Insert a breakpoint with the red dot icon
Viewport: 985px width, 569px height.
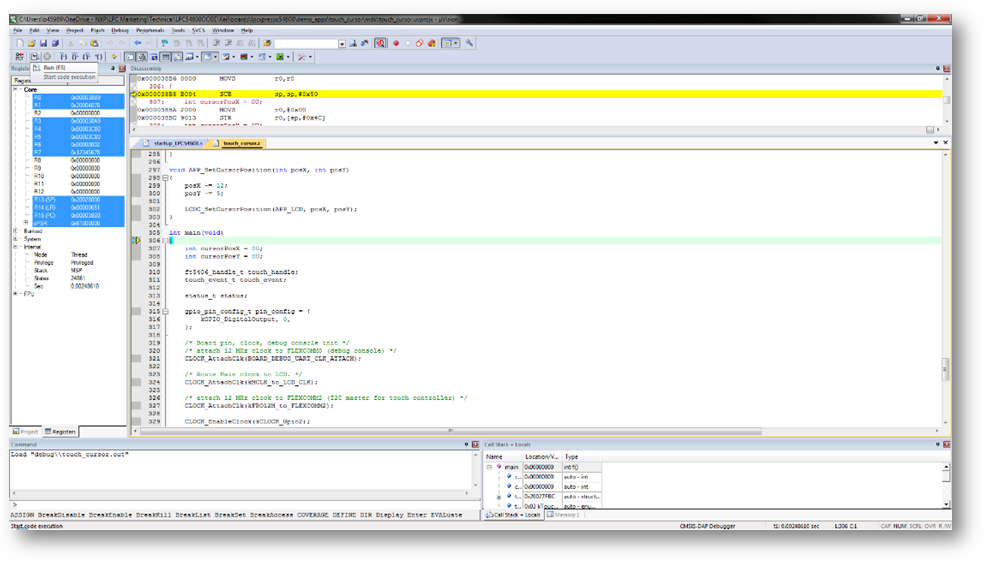pyautogui.click(x=396, y=43)
